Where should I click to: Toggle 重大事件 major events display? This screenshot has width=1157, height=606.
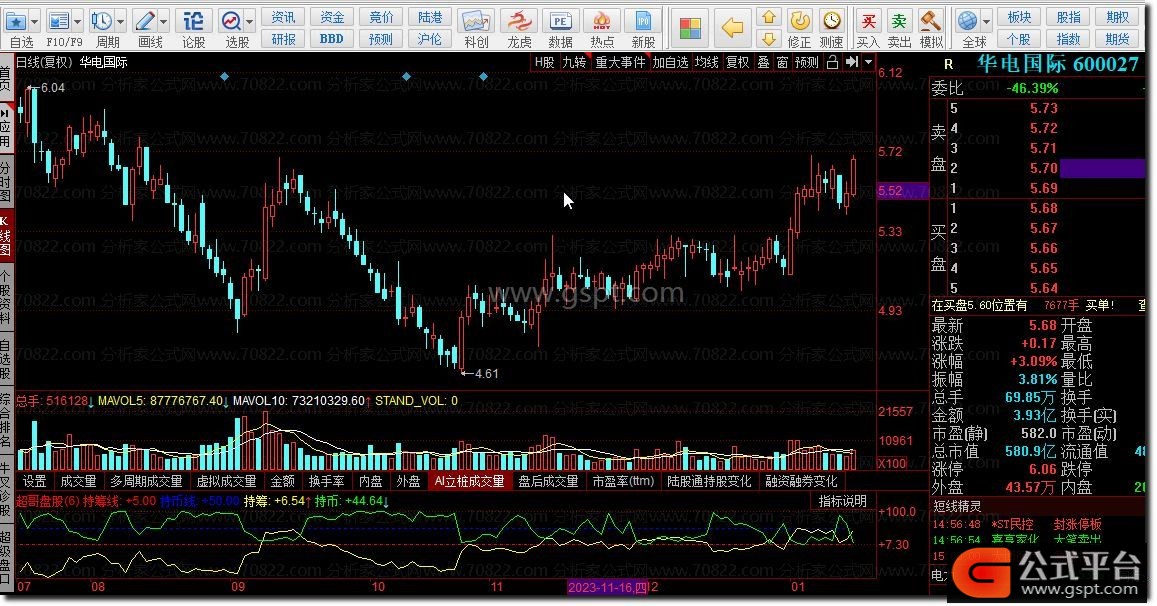point(620,63)
